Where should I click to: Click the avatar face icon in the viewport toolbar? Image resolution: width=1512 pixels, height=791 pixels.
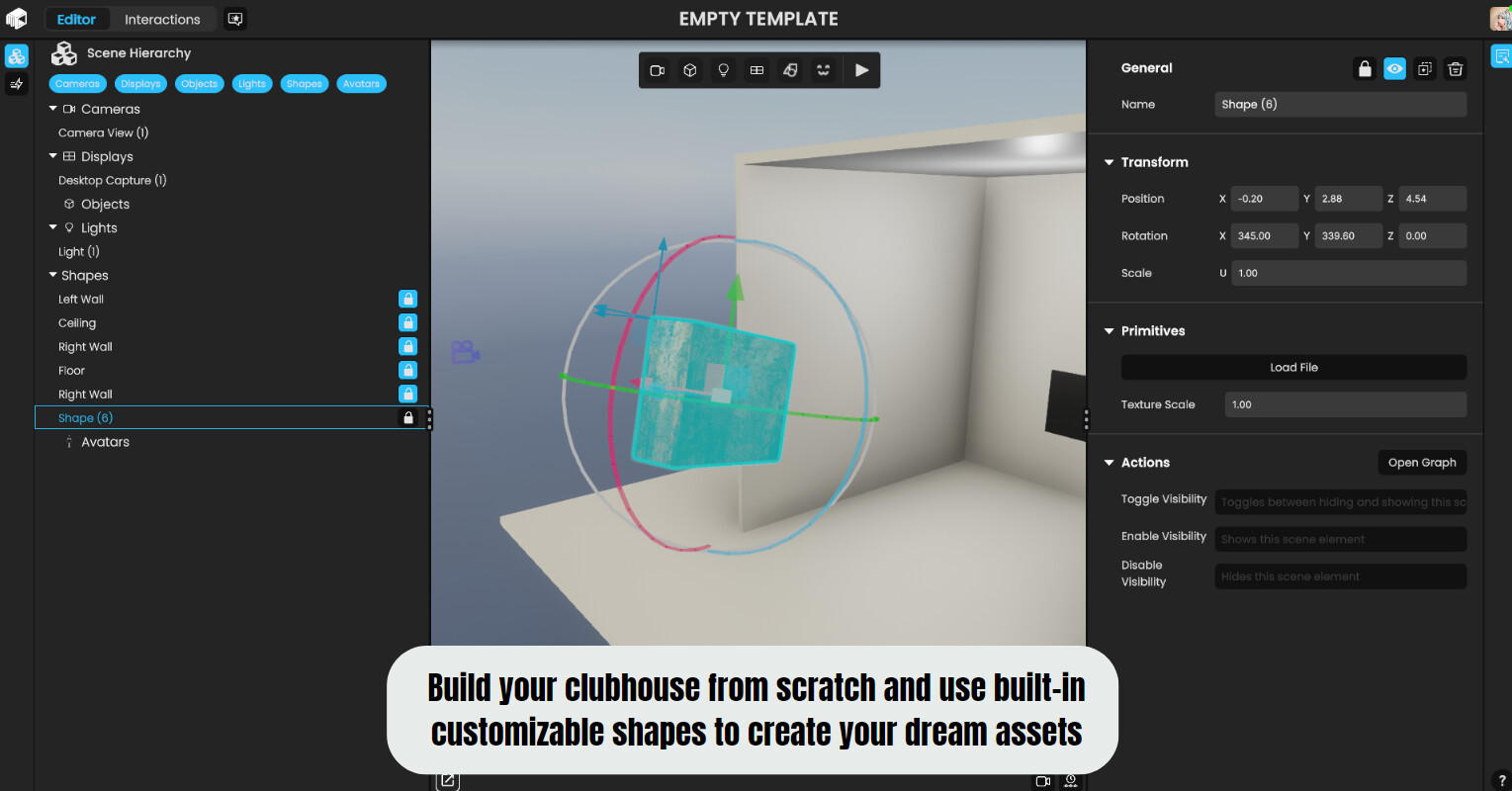(x=823, y=70)
